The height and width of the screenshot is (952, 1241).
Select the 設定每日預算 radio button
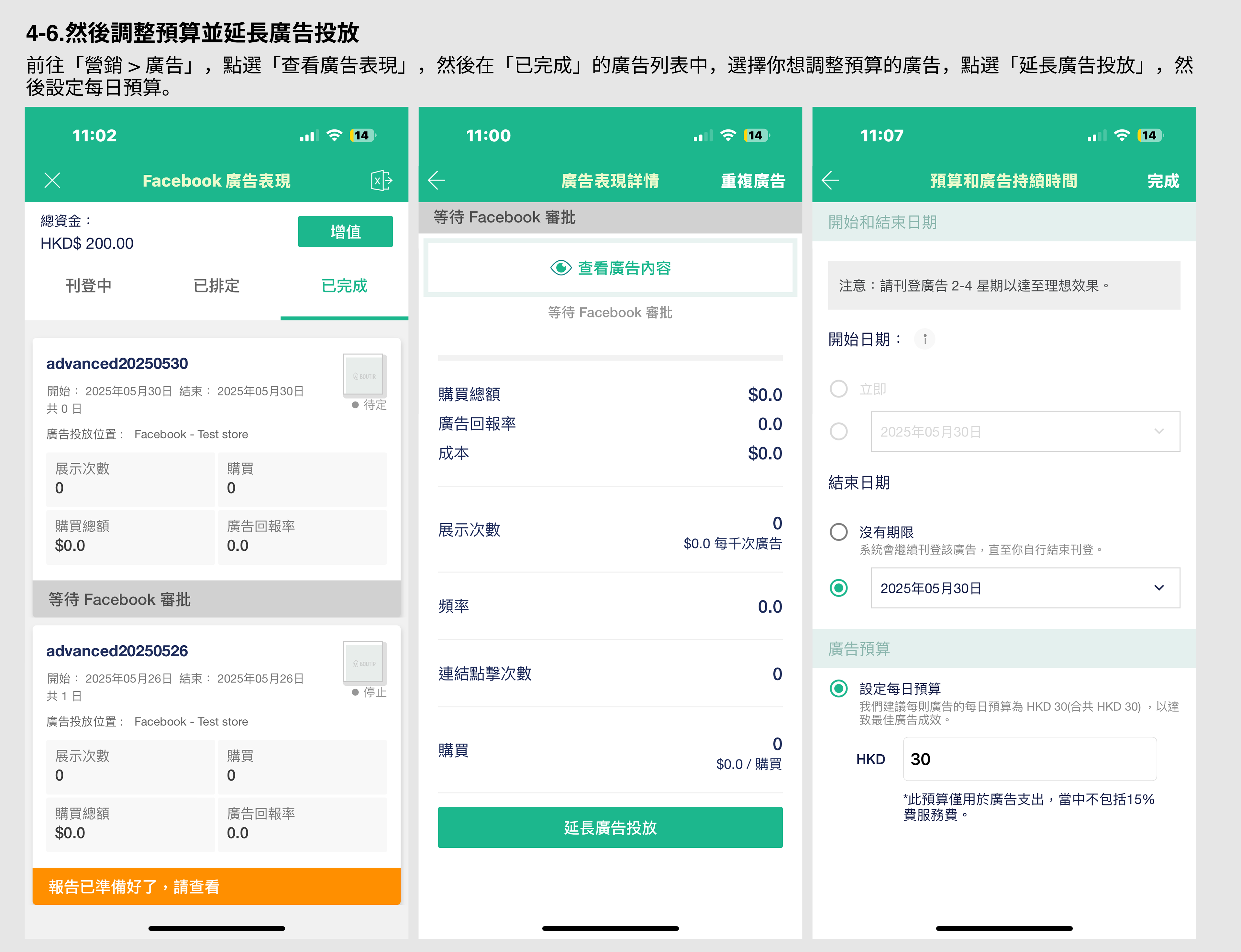click(x=839, y=689)
